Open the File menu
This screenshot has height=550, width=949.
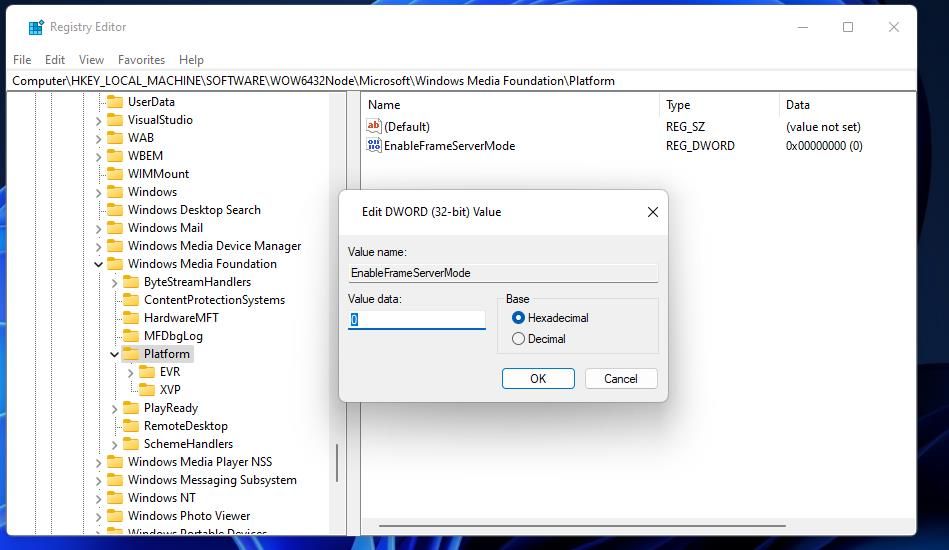point(22,60)
